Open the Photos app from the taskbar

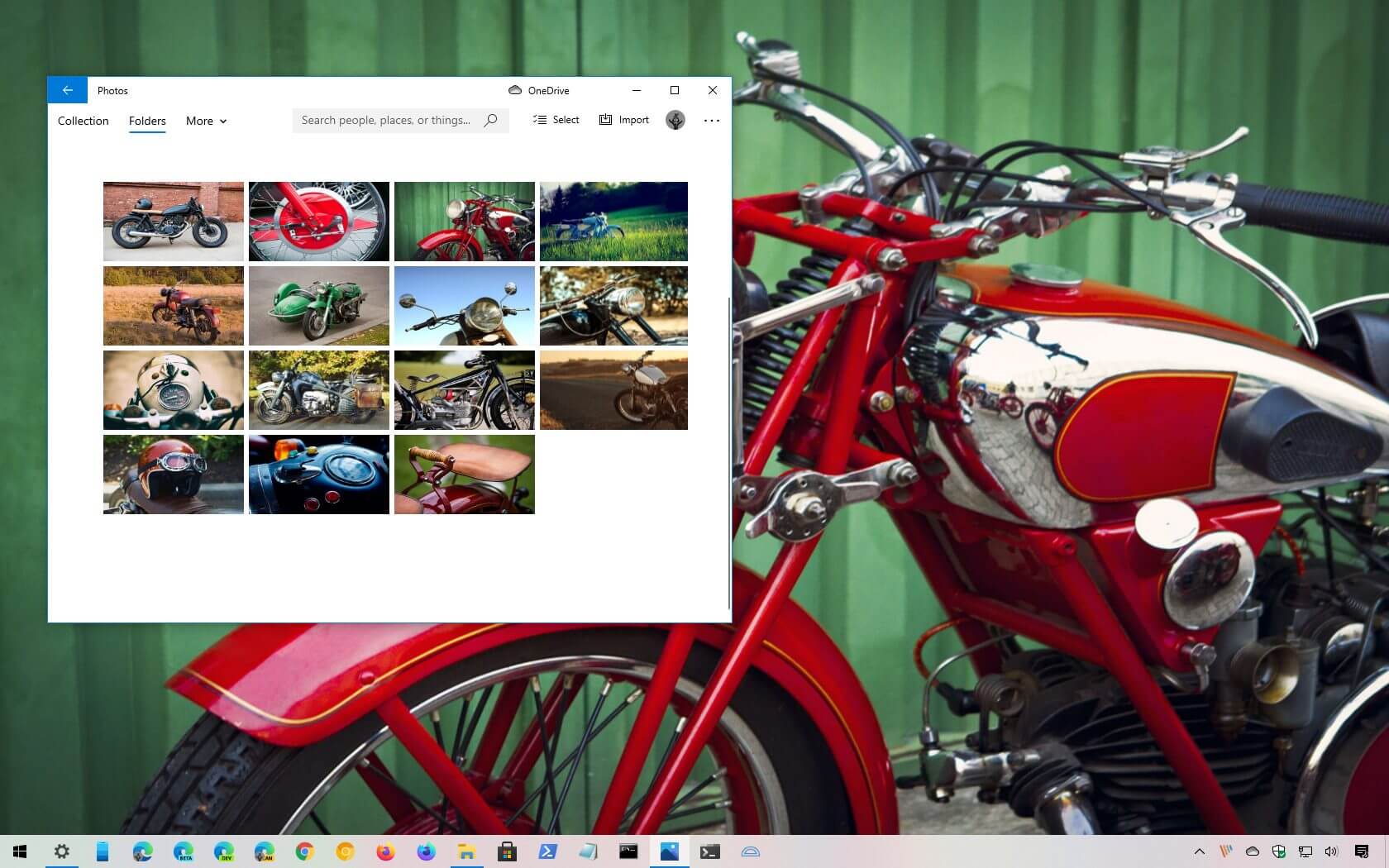(x=669, y=851)
